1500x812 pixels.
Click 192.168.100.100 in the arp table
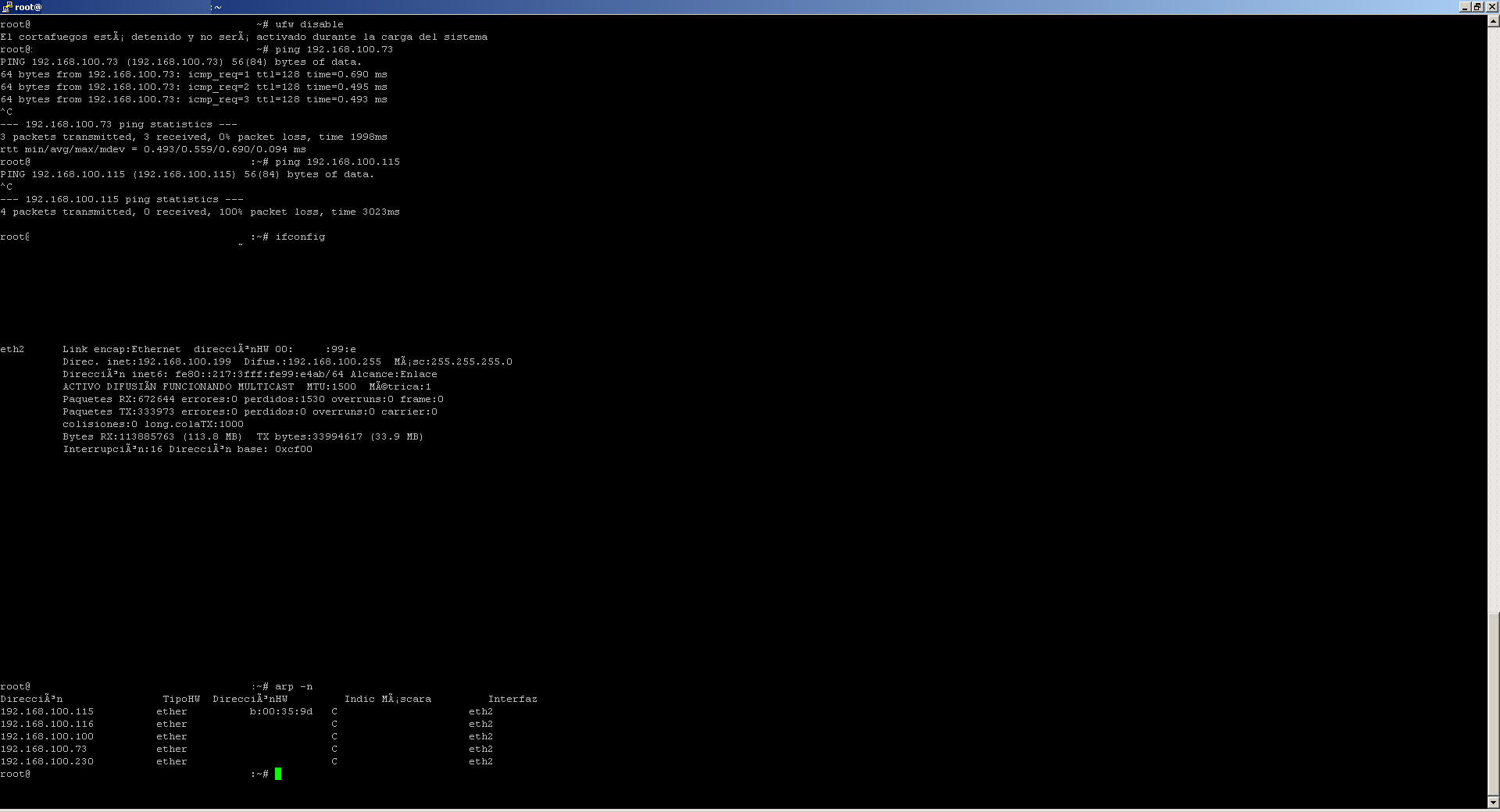tap(47, 736)
